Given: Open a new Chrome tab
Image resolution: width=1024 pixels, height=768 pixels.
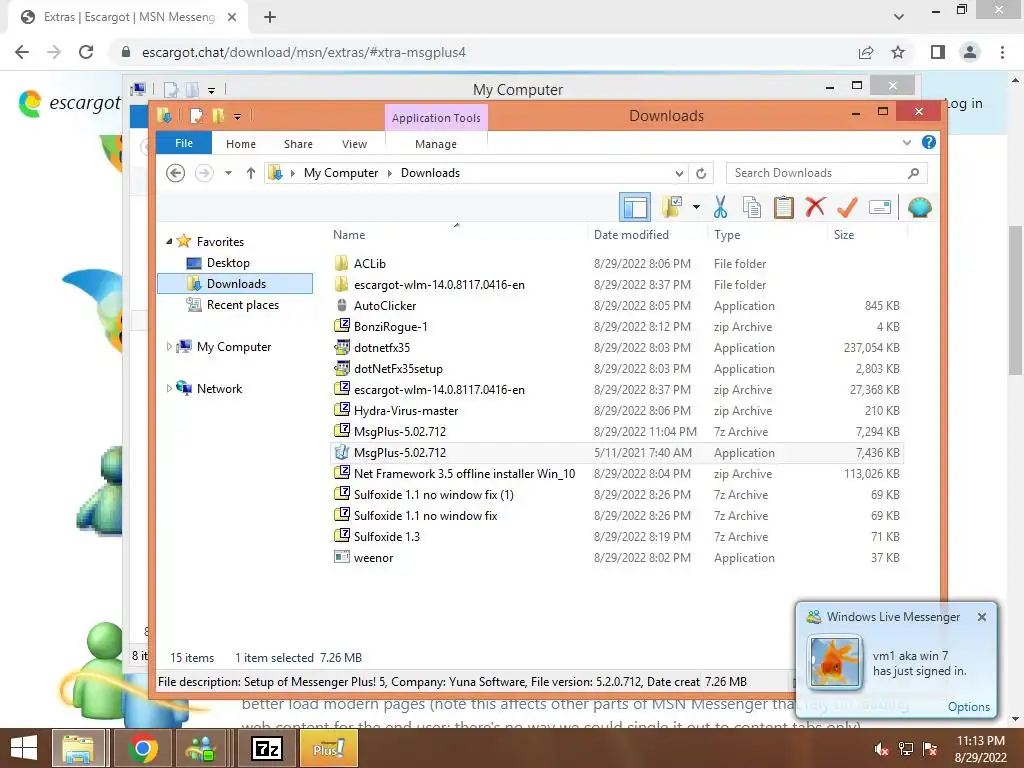Looking at the screenshot, I should [270, 18].
